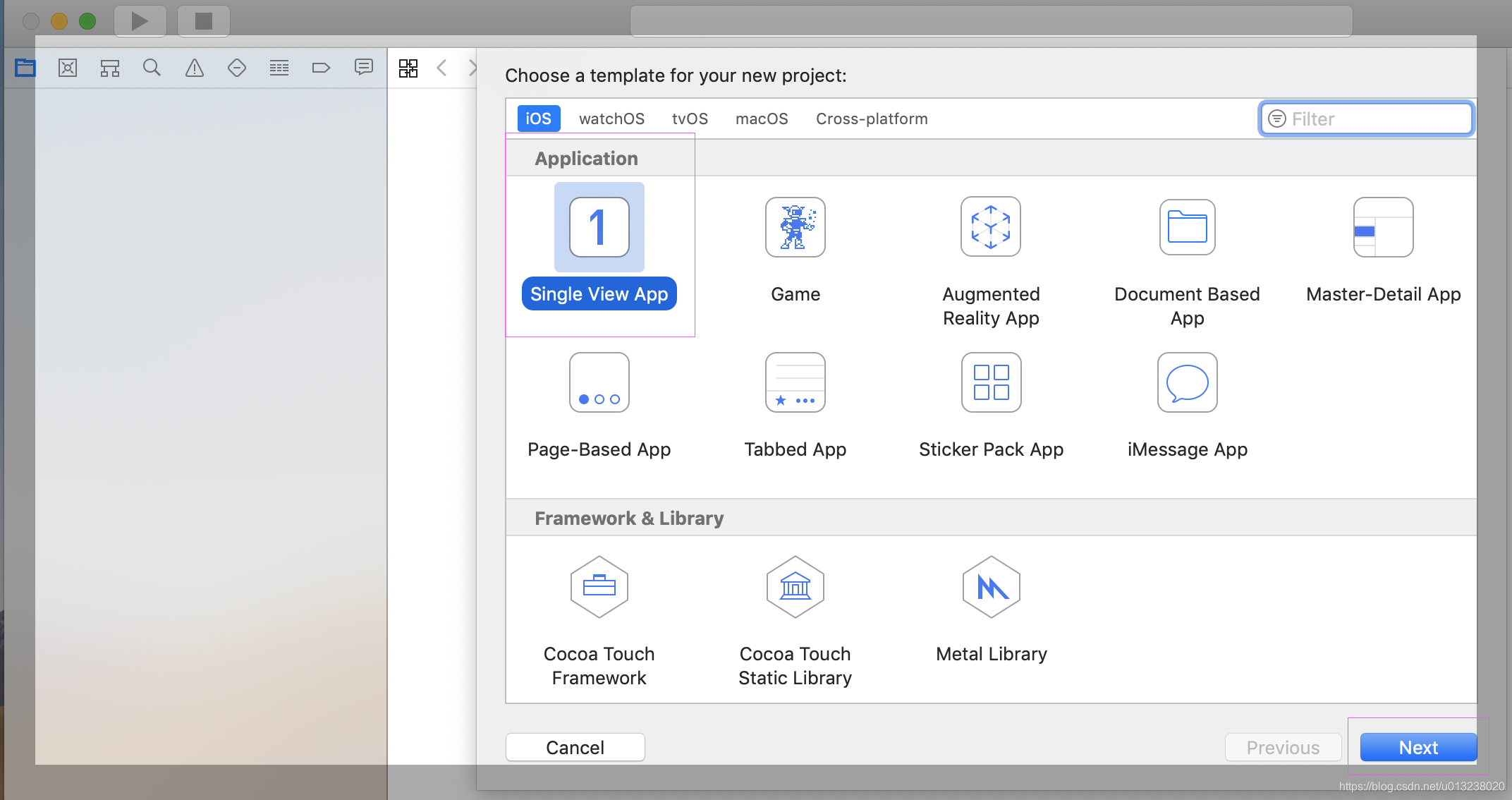The width and height of the screenshot is (1512, 800).
Task: Click the filter icon in the Filter field
Action: (1277, 119)
